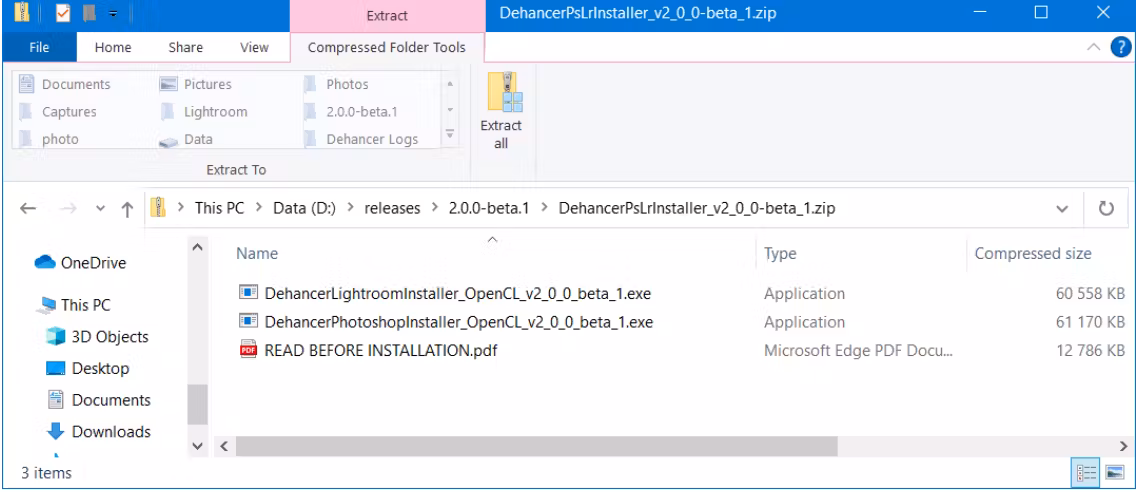Click the Extract all button
This screenshot has width=1140, height=492.
(x=501, y=110)
